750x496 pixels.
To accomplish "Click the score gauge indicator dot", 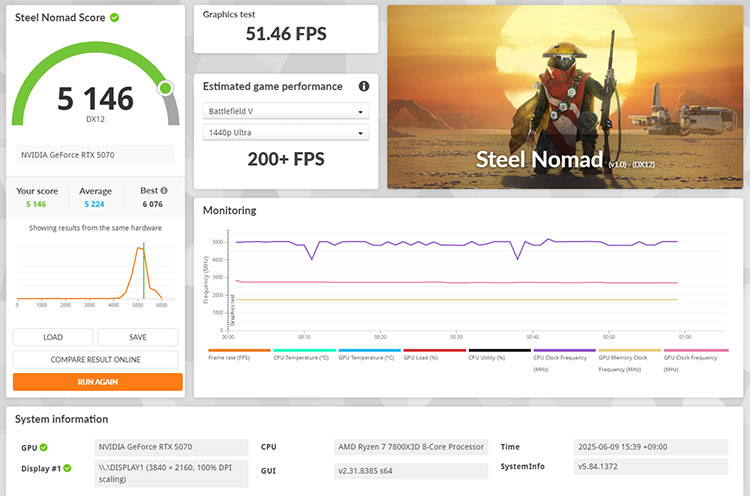I will coord(166,88).
